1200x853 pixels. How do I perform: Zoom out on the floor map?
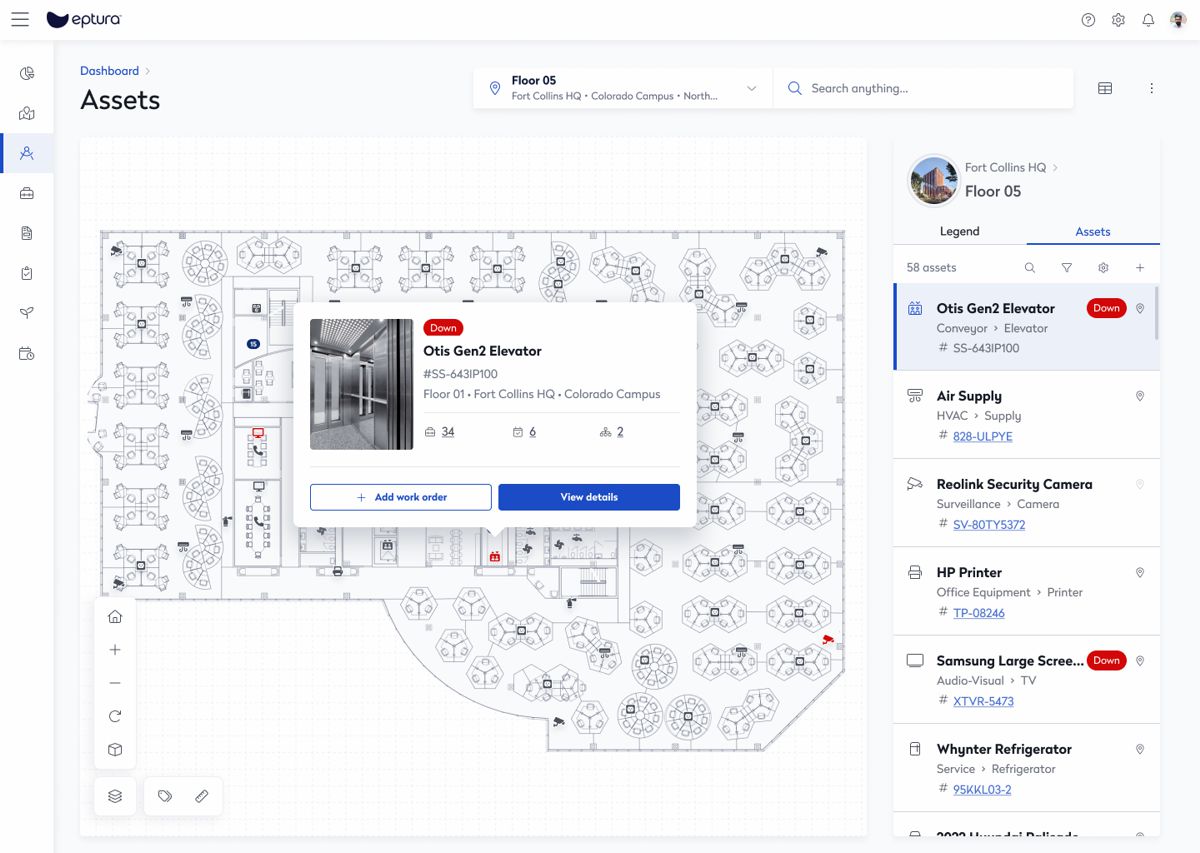(115, 683)
